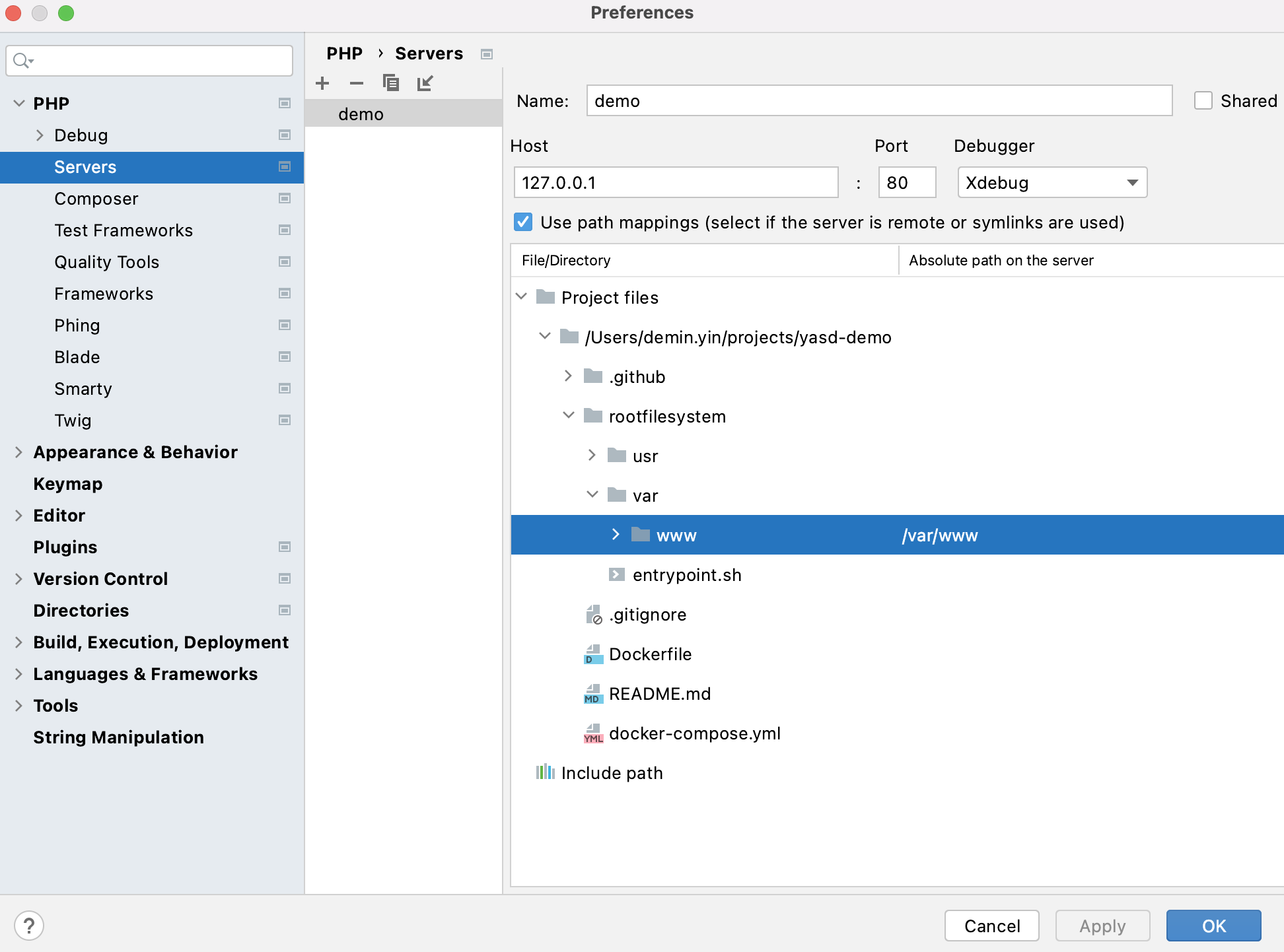
Task: Expand the Debug settings node
Action: click(40, 135)
